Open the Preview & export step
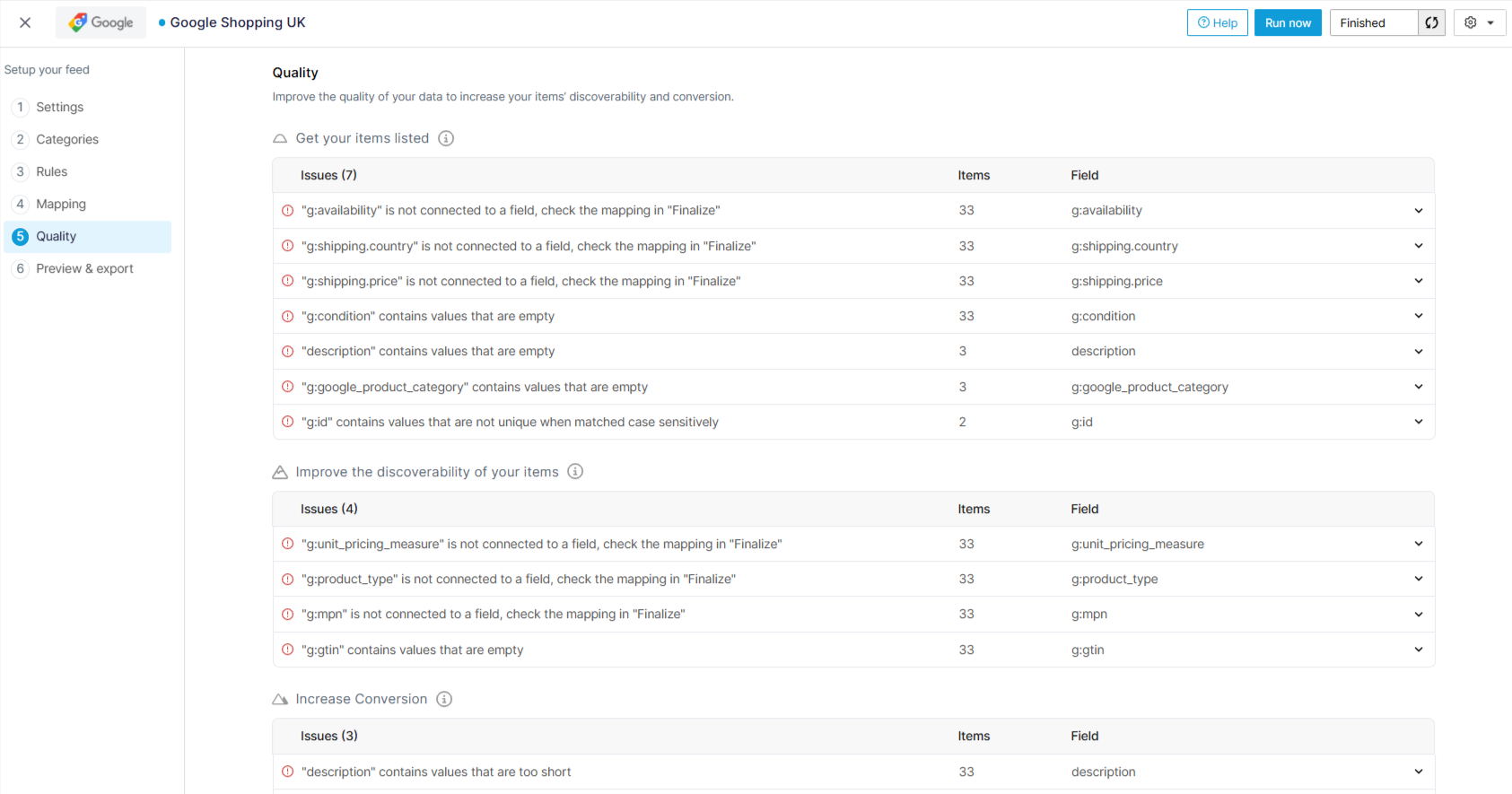Screen dimensions: 1512x794 84,269
